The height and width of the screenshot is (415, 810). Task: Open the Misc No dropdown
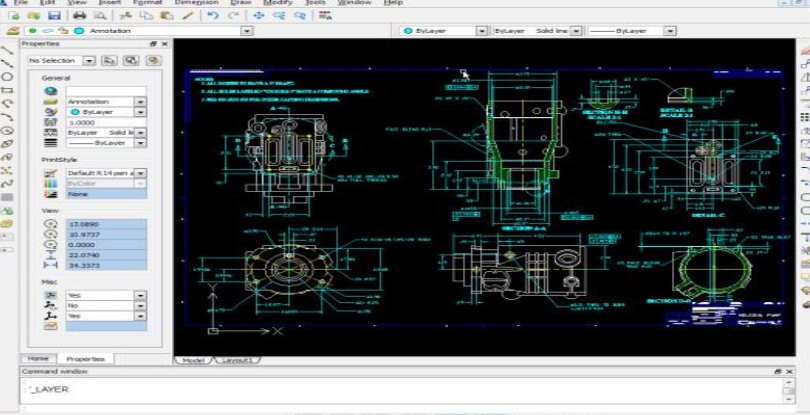[x=141, y=305]
